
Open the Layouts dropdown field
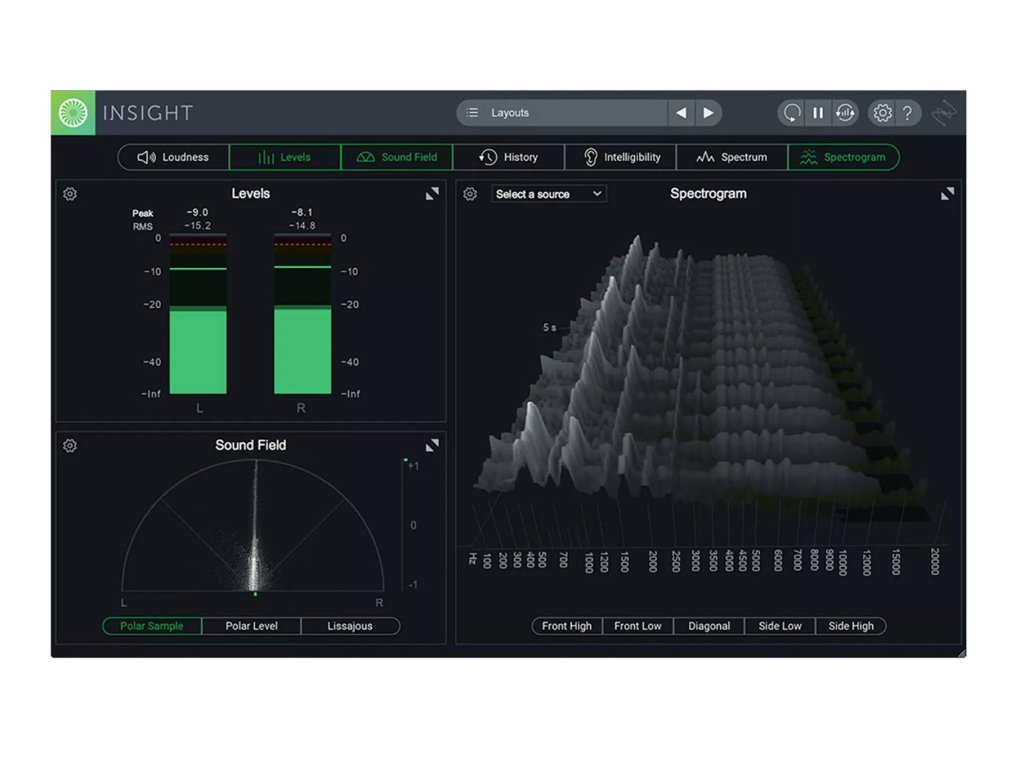562,113
